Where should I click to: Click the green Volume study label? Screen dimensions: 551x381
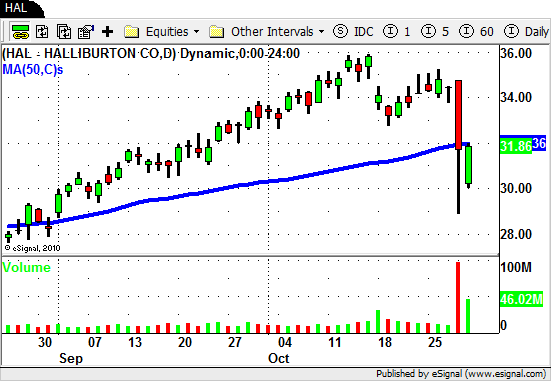26,267
